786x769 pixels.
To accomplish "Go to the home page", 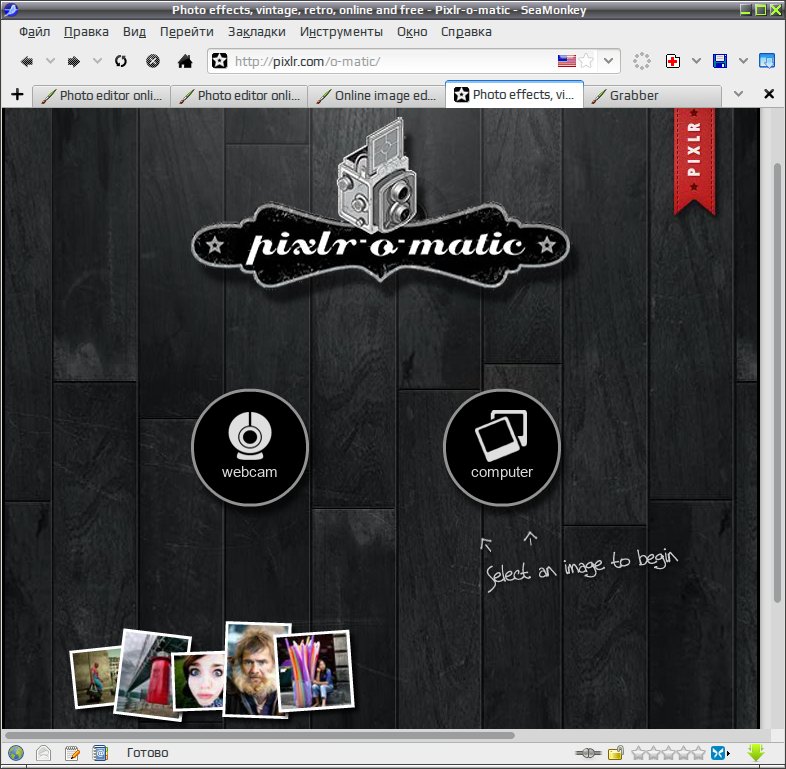I will pyautogui.click(x=185, y=61).
